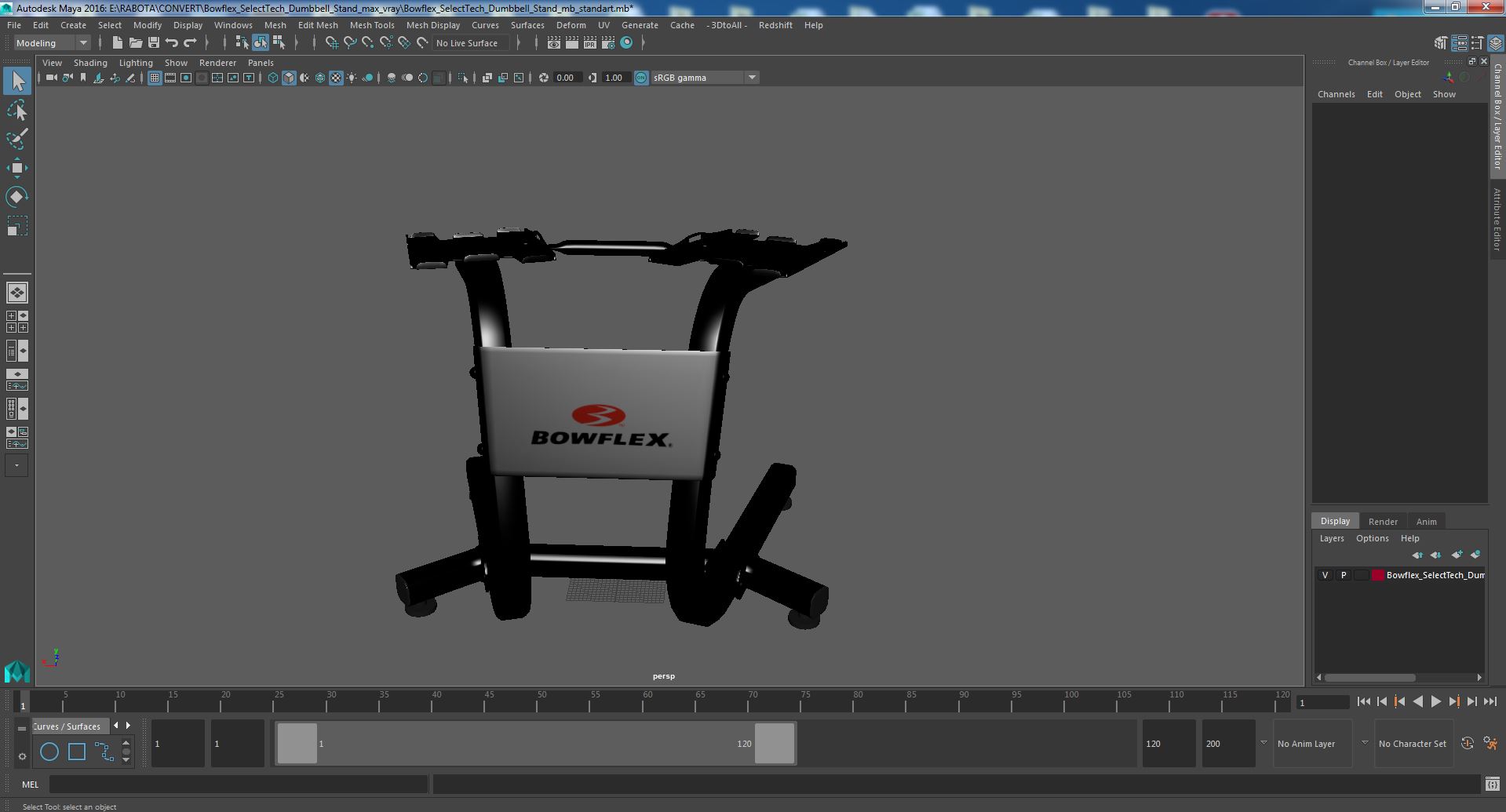The width and height of the screenshot is (1506, 812).
Task: Open the Render View window
Action: pos(553,43)
